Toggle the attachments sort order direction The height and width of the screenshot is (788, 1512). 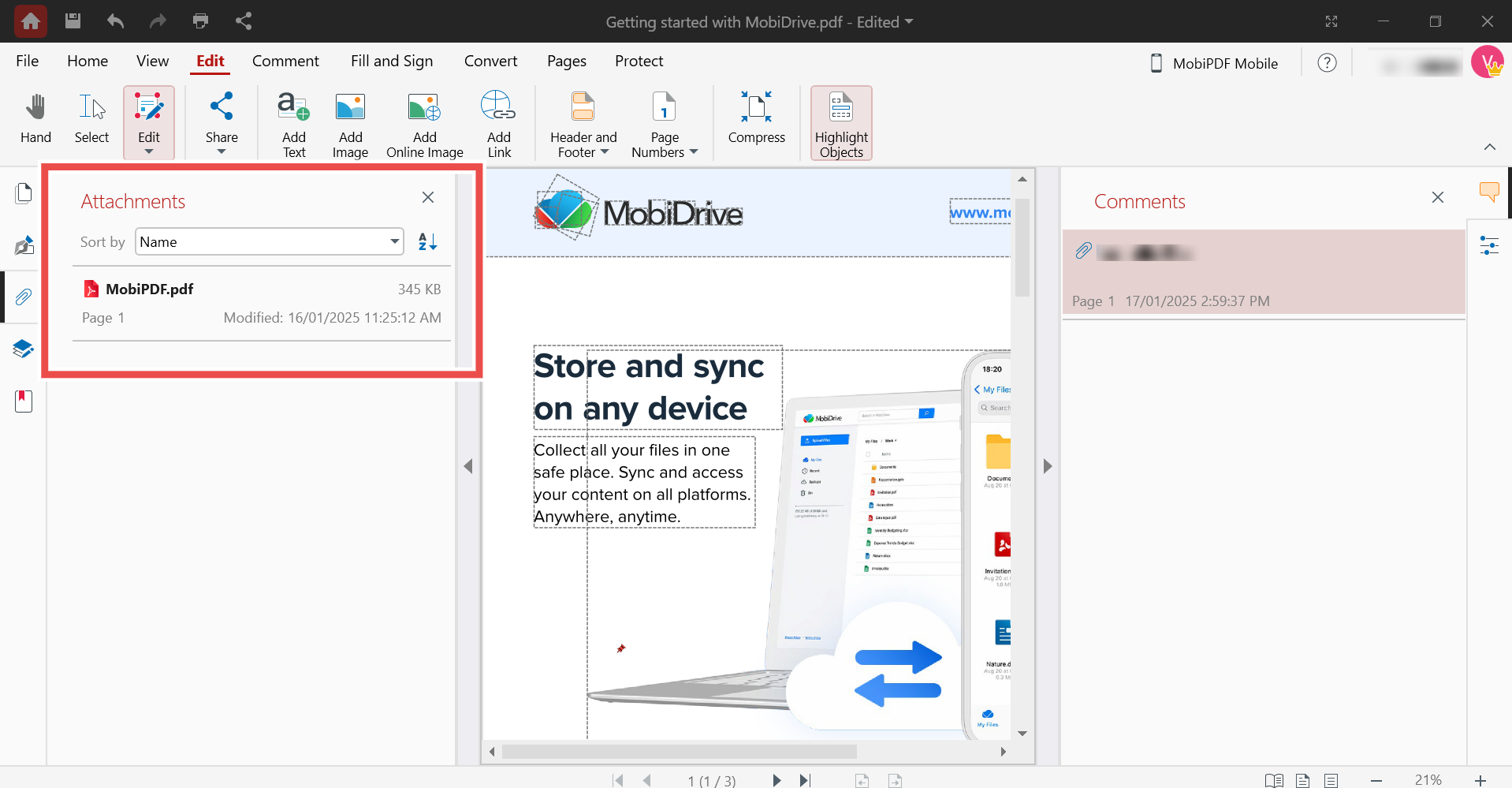pyautogui.click(x=426, y=241)
